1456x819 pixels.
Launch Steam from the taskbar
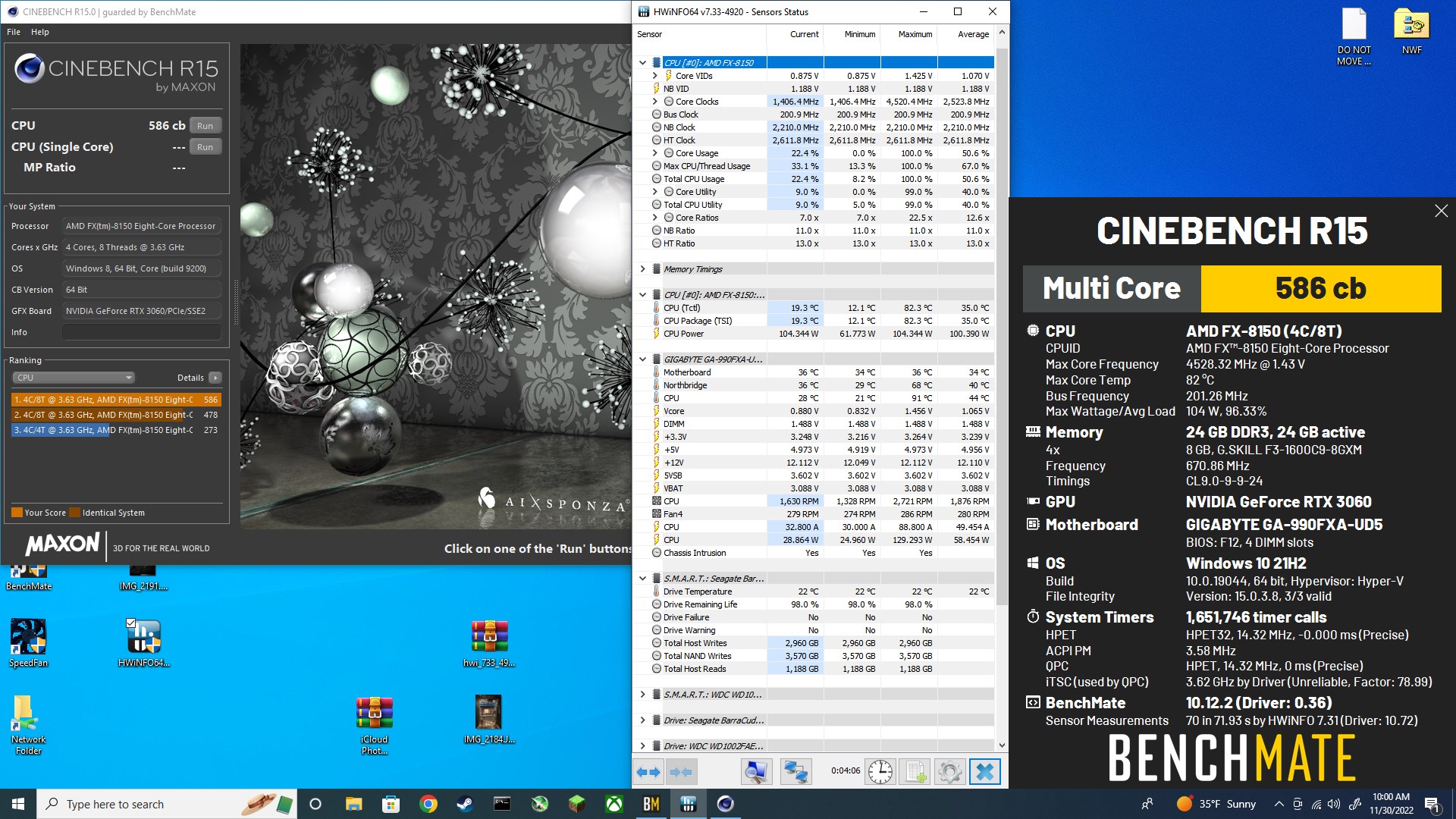[465, 804]
